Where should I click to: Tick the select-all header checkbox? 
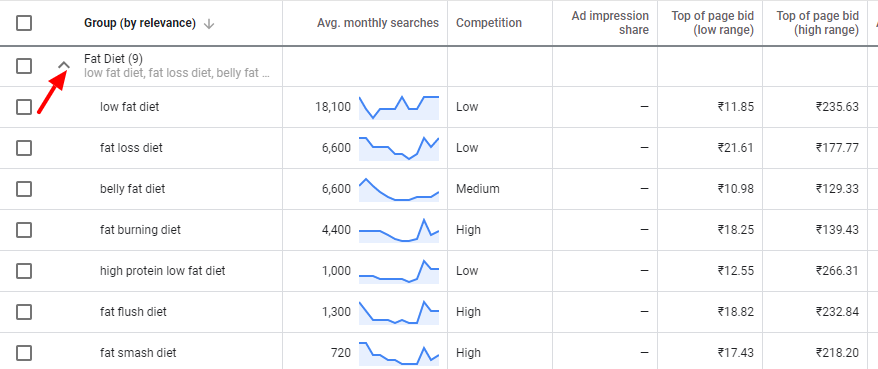(24, 23)
